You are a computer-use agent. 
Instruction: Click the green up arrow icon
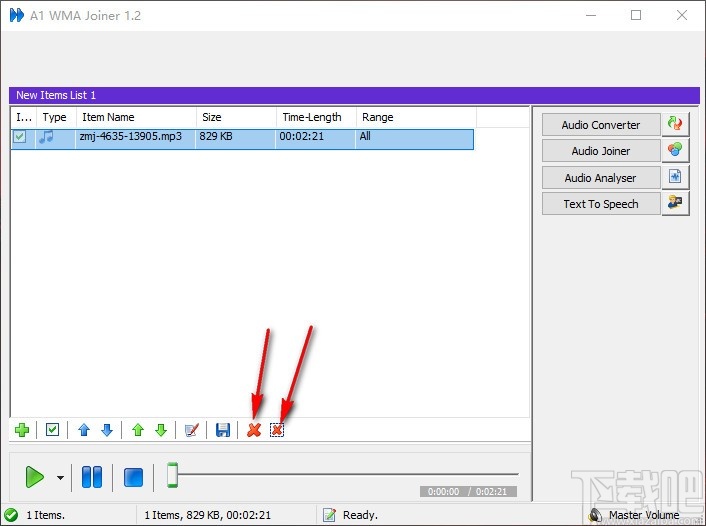click(138, 430)
